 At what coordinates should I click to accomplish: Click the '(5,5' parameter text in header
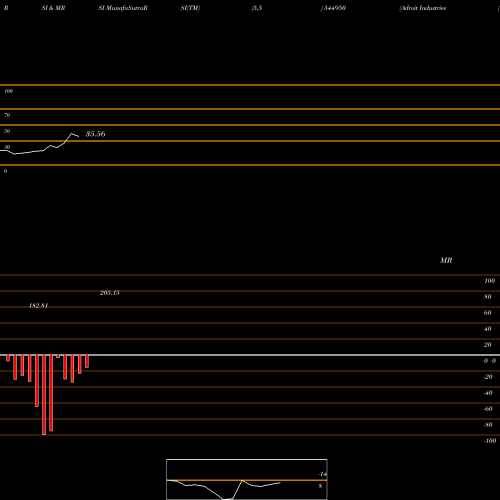tap(257, 8)
